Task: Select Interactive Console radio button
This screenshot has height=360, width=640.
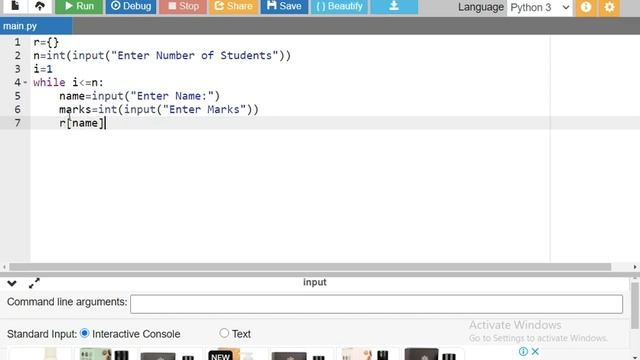Action: (84, 333)
